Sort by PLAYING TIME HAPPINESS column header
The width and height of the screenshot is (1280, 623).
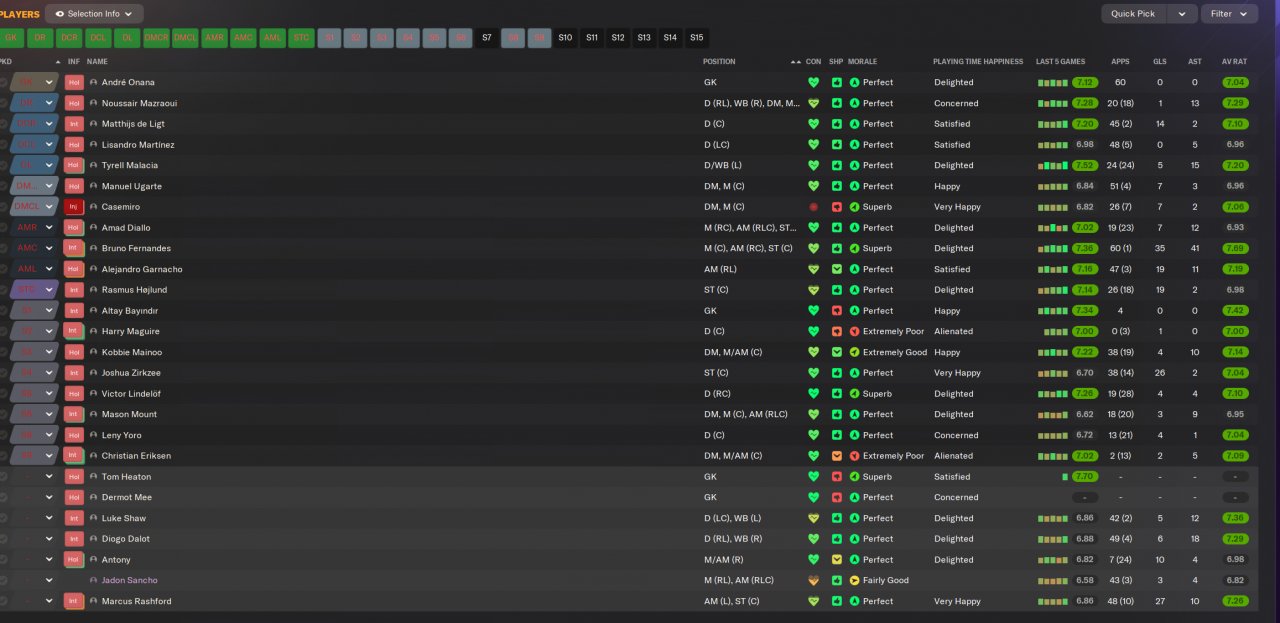tap(978, 62)
